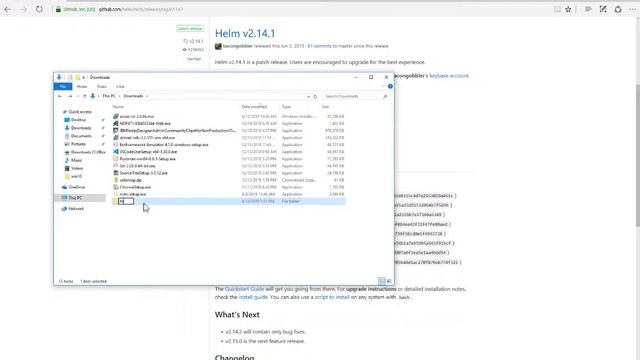
Task: Click browser back arrow button
Action: coord(8,9)
